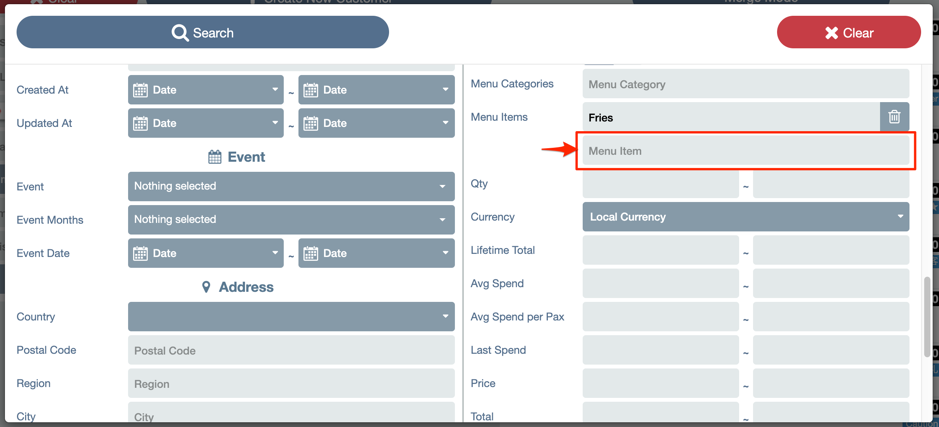Click the Qty minimum field

(x=661, y=184)
